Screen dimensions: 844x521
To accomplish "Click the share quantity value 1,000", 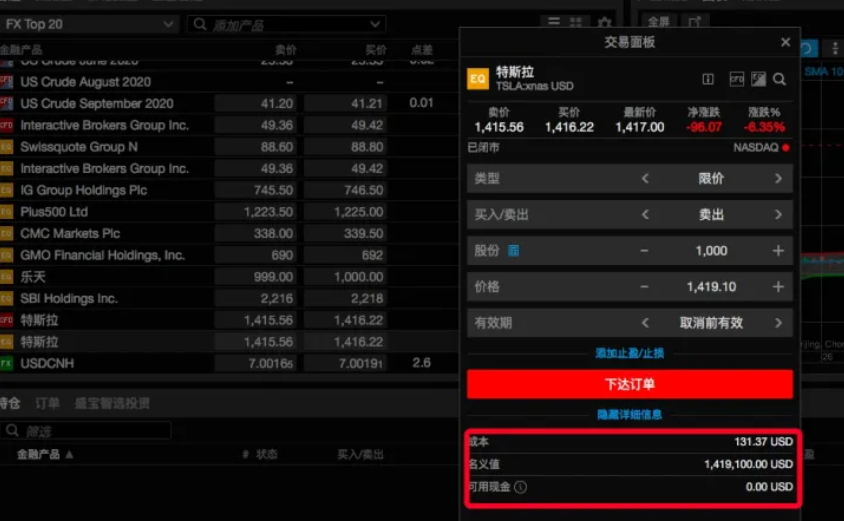I will [711, 251].
